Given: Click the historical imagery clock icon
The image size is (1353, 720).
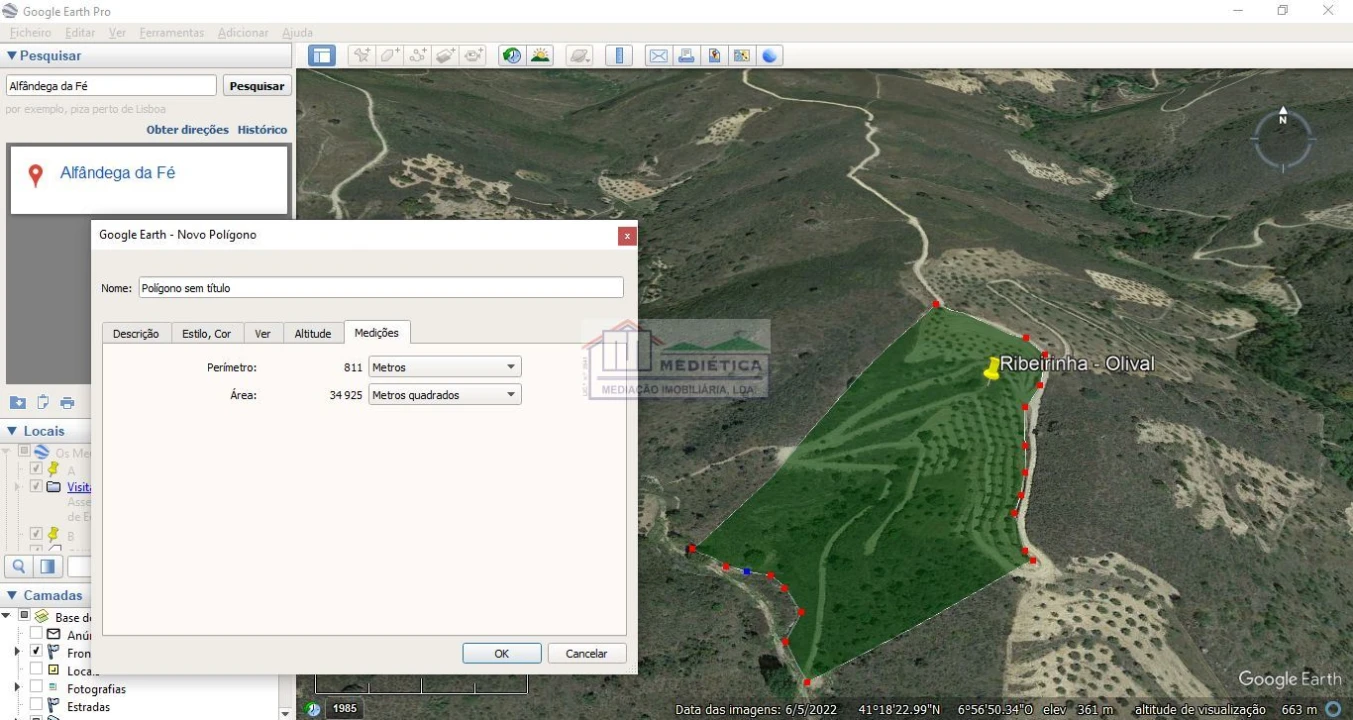Looking at the screenshot, I should point(512,56).
